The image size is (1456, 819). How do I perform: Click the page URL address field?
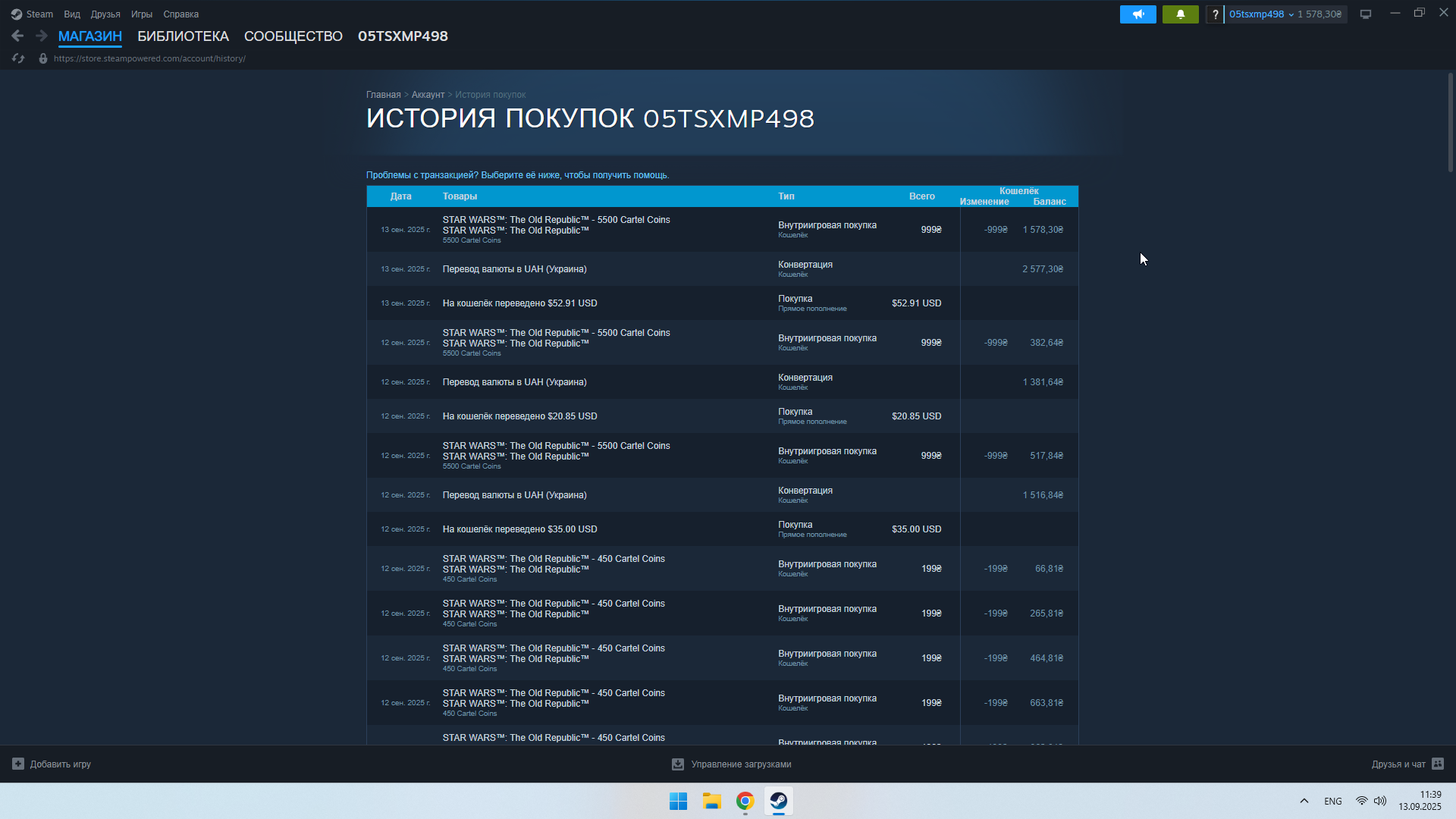point(149,58)
